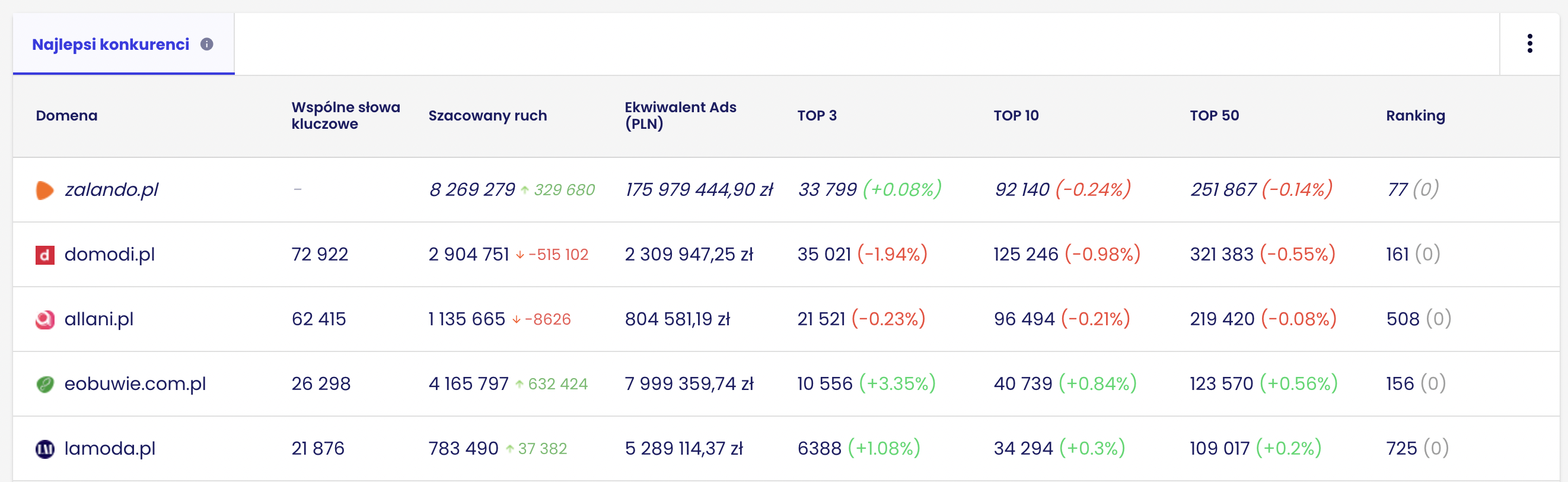Click the red -515 102 traffic change
This screenshot has width=1568, height=482.
558,255
